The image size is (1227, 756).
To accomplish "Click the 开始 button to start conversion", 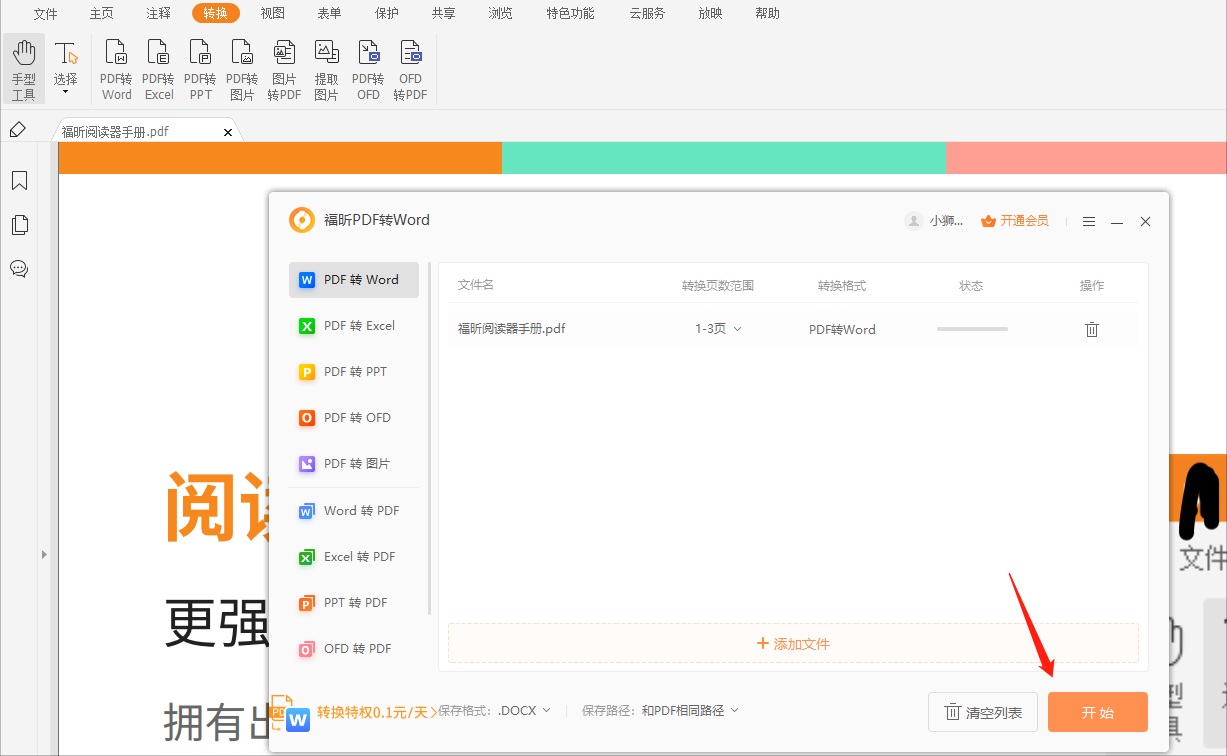I will point(1097,711).
